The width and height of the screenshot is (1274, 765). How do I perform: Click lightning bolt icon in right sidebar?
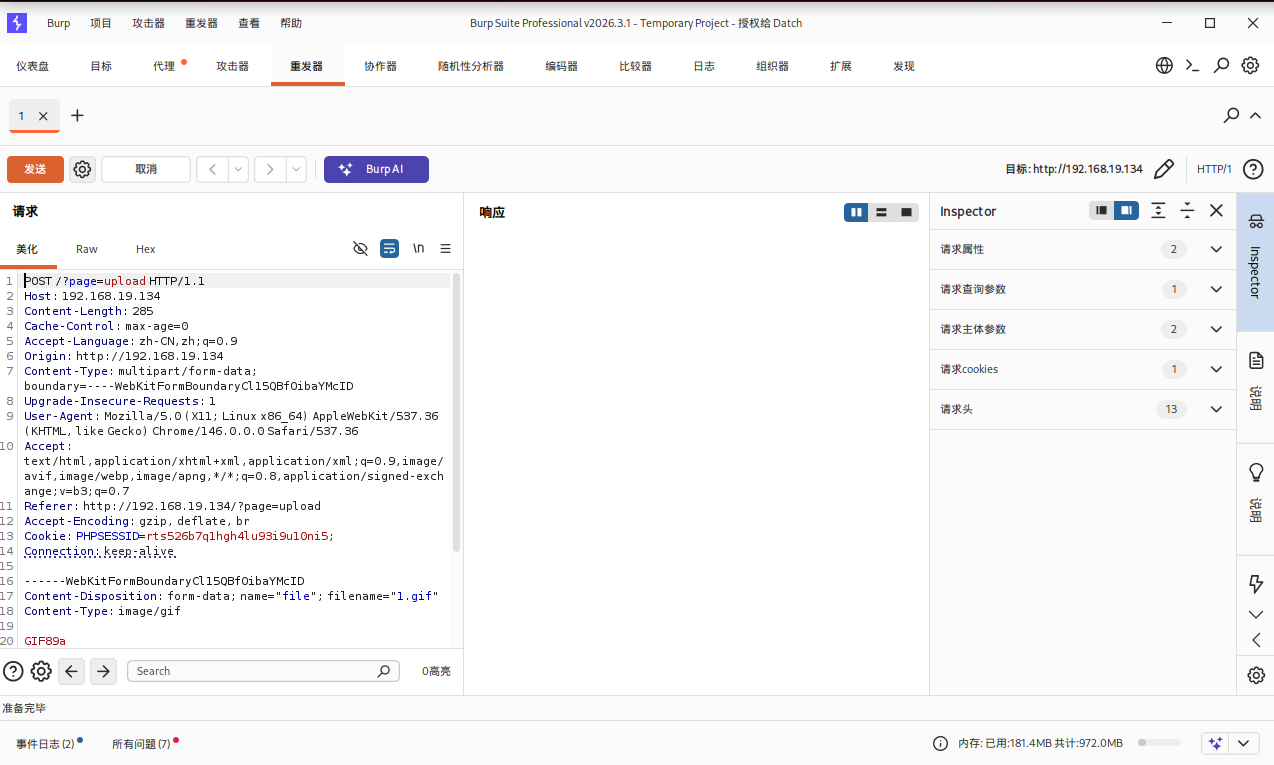click(x=1256, y=583)
